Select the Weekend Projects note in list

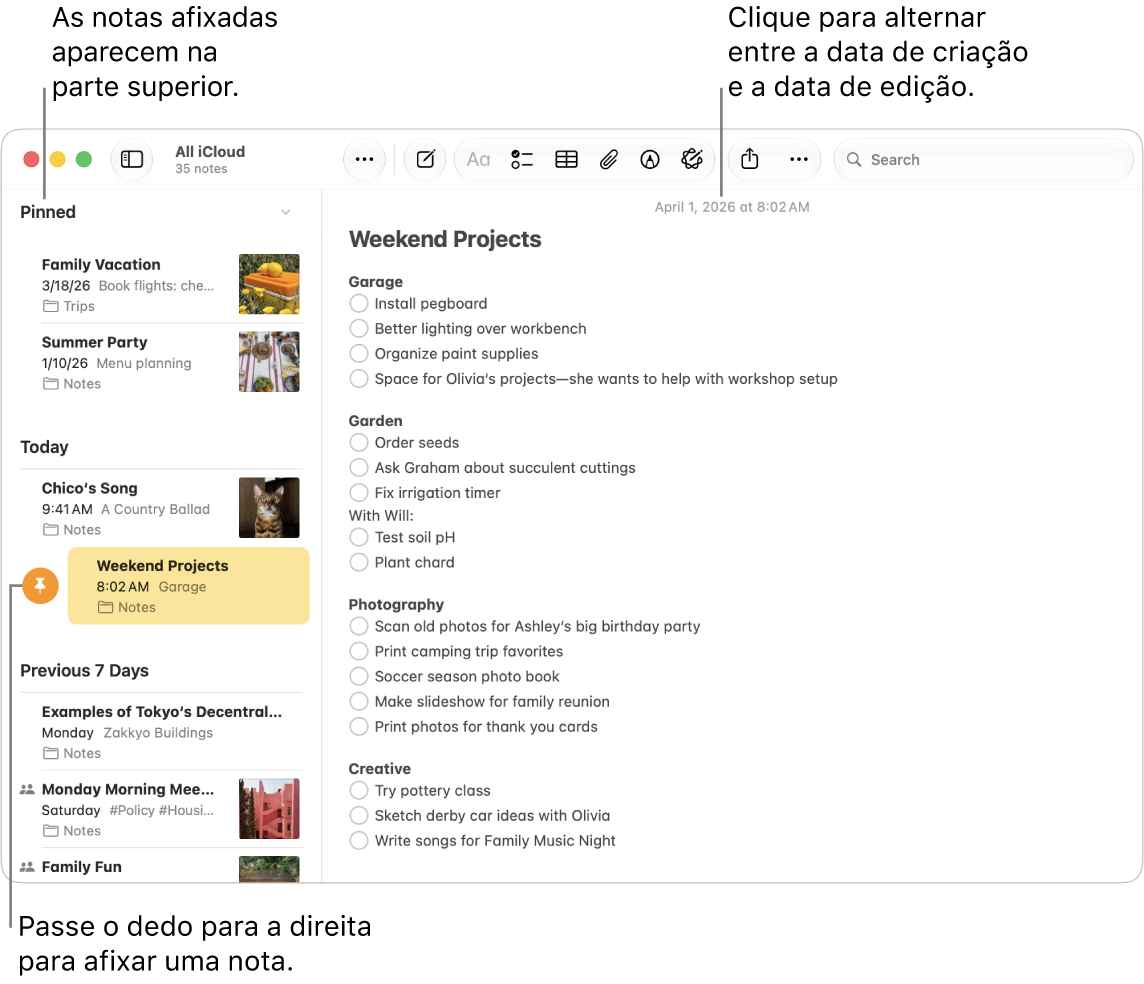188,586
